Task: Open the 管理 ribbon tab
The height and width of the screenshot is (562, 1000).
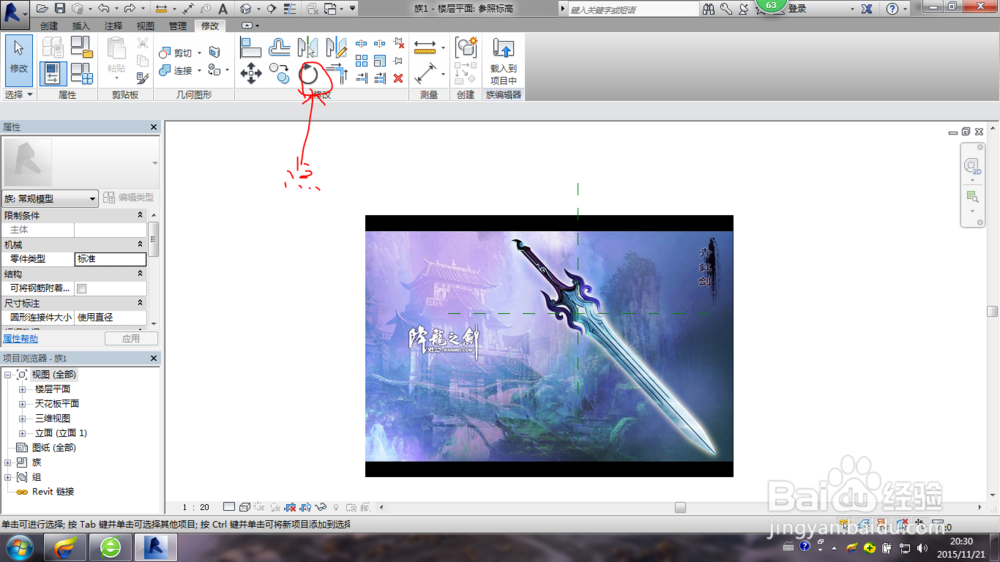Action: click(177, 26)
